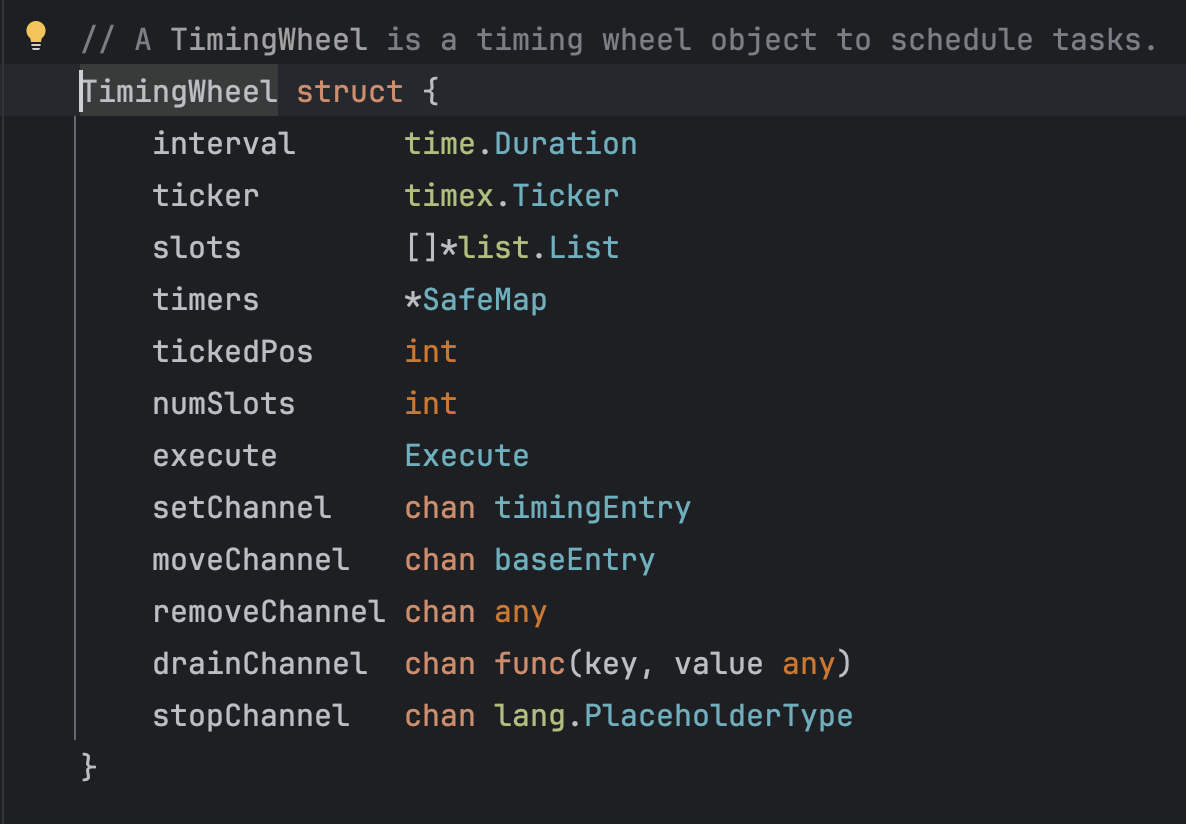Viewport: 1186px width, 824px height.
Task: Click the struct keyword
Action: click(x=349, y=92)
